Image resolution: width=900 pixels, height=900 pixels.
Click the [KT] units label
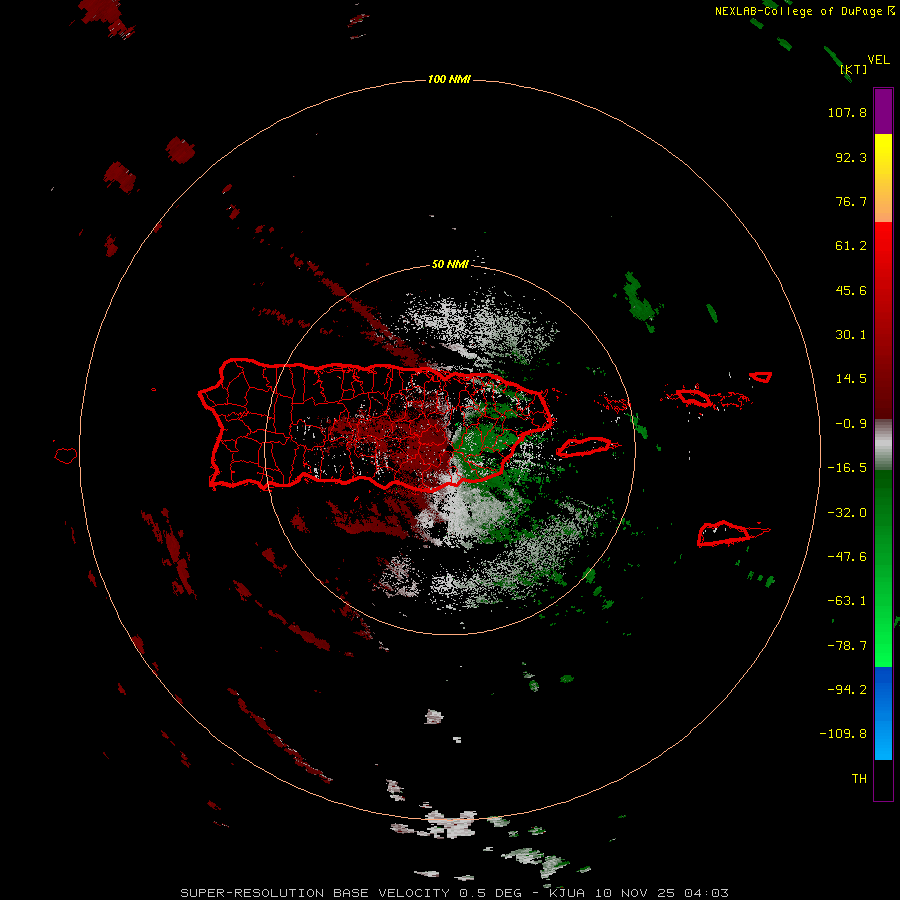pyautogui.click(x=854, y=69)
